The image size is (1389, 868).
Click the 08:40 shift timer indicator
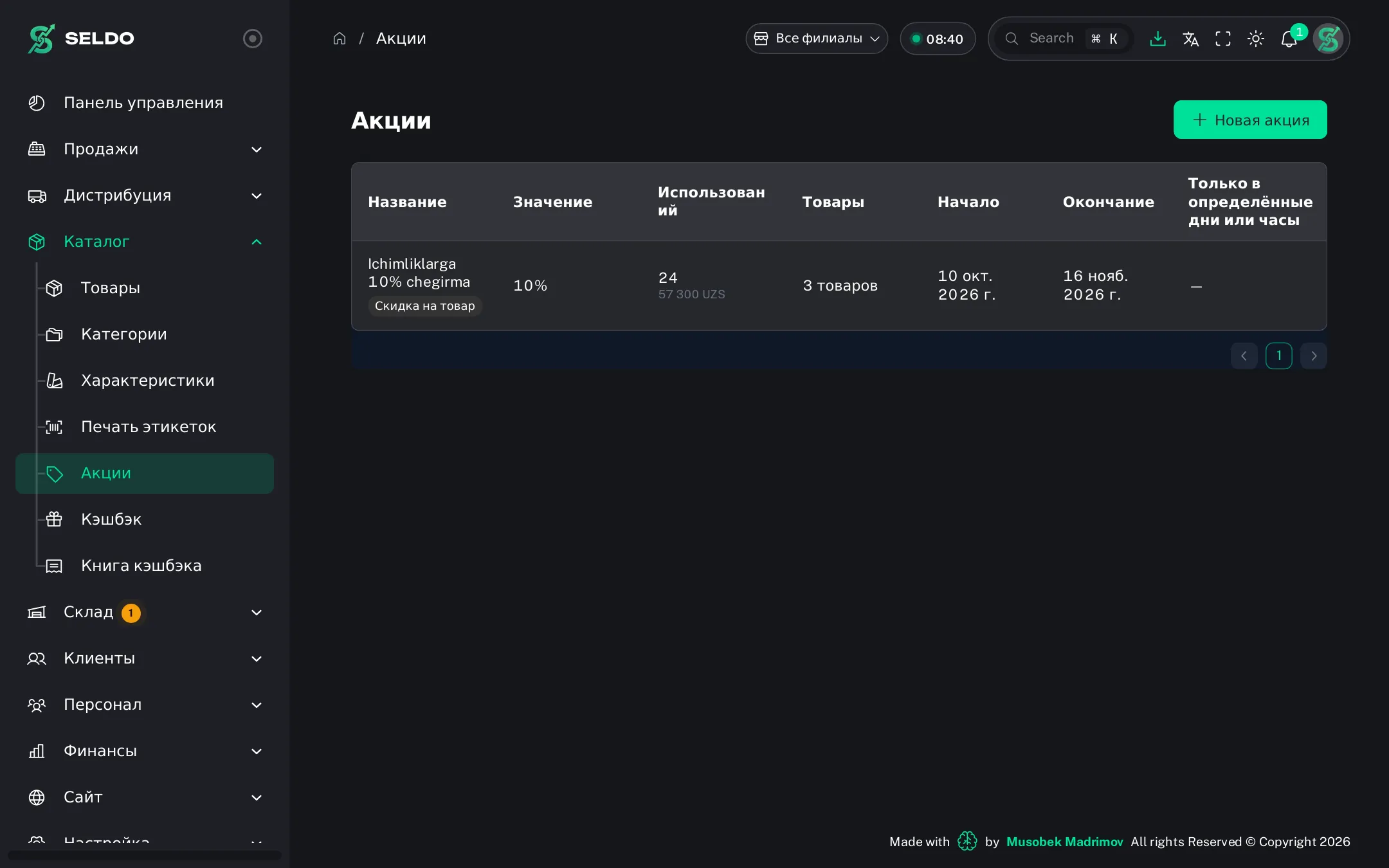[x=938, y=39]
